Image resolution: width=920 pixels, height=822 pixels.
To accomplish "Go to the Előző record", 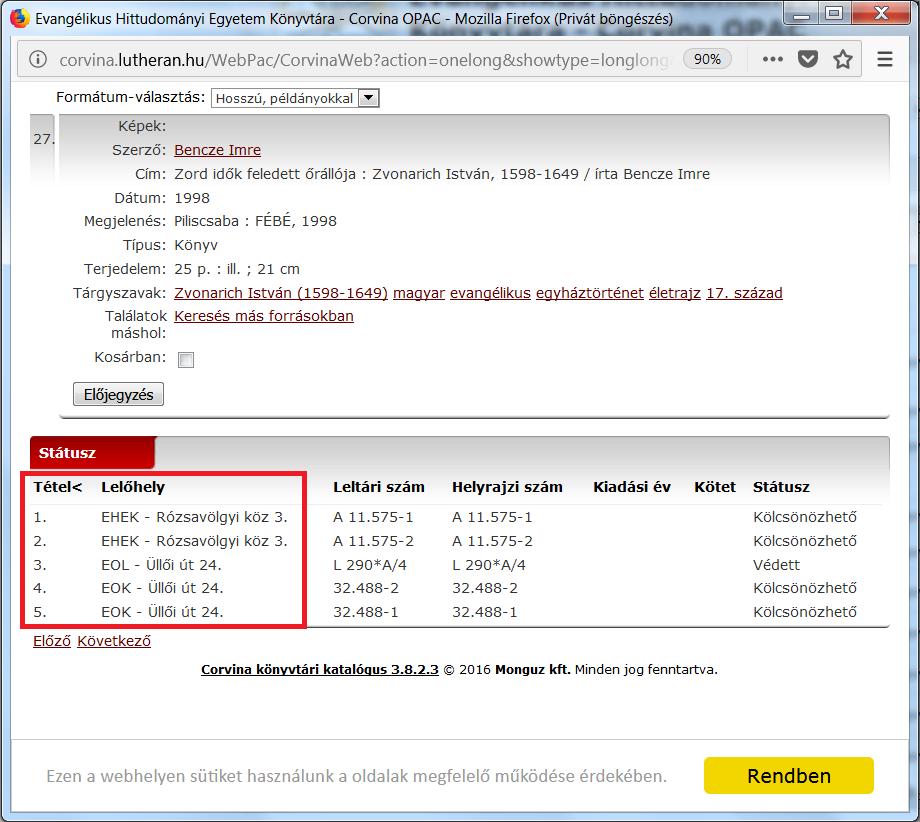I will [52, 641].
